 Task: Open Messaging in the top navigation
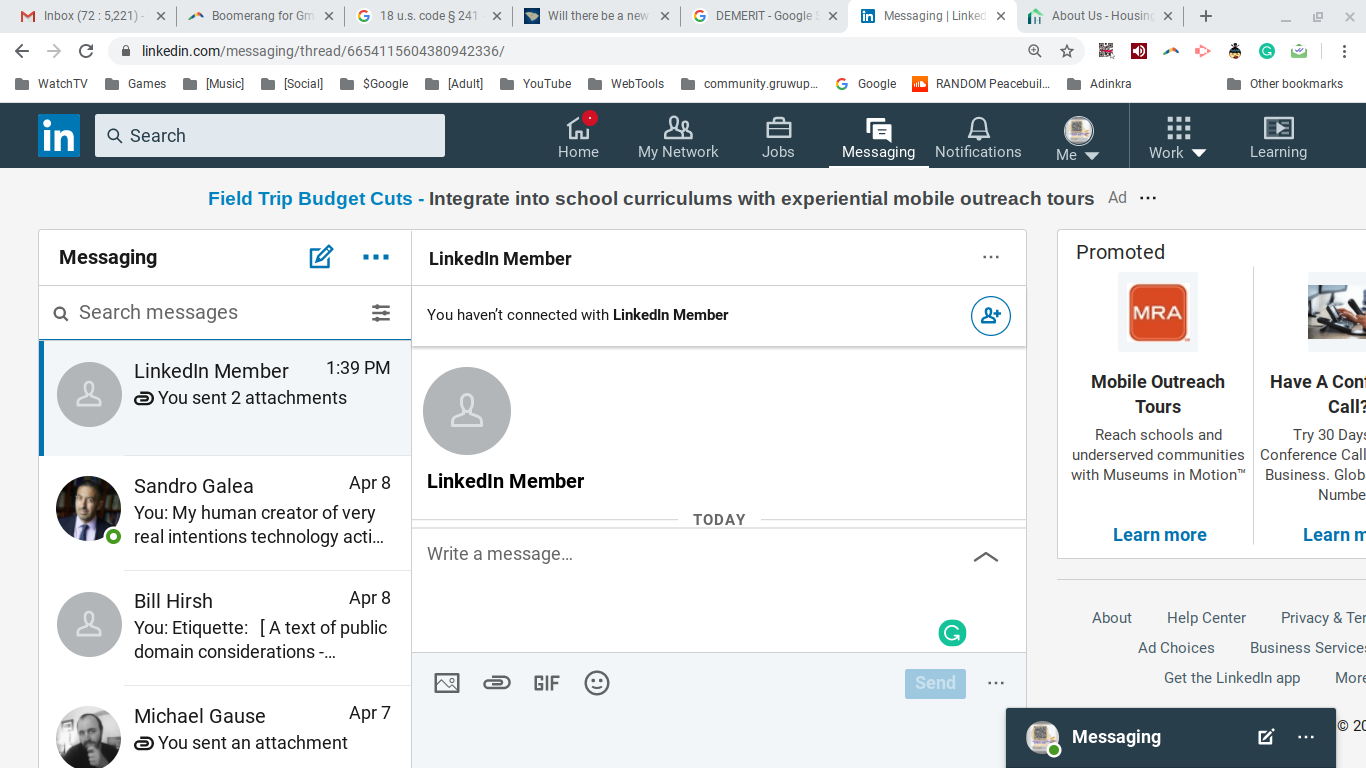pos(878,137)
